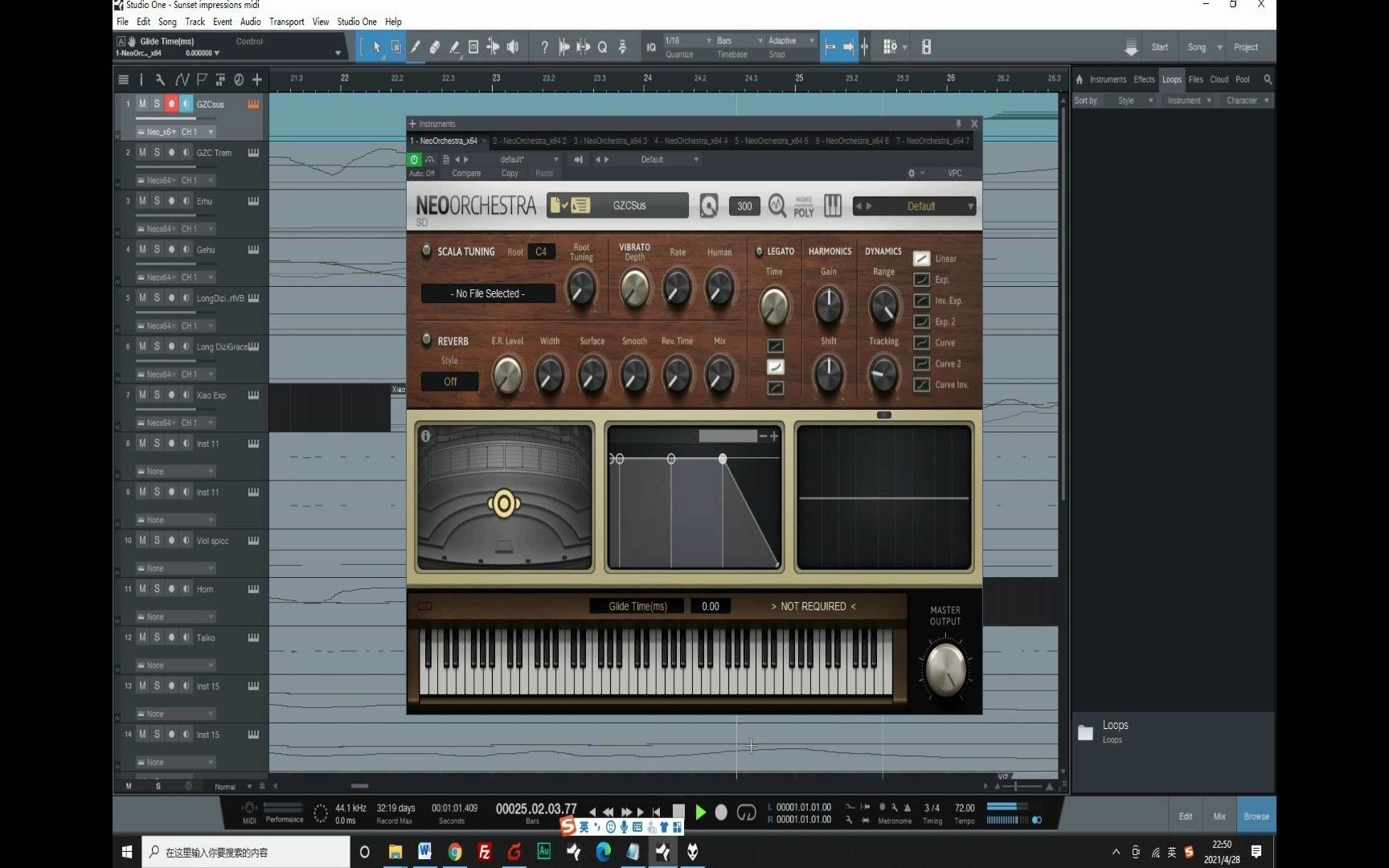Click the transport stop button

tap(678, 812)
